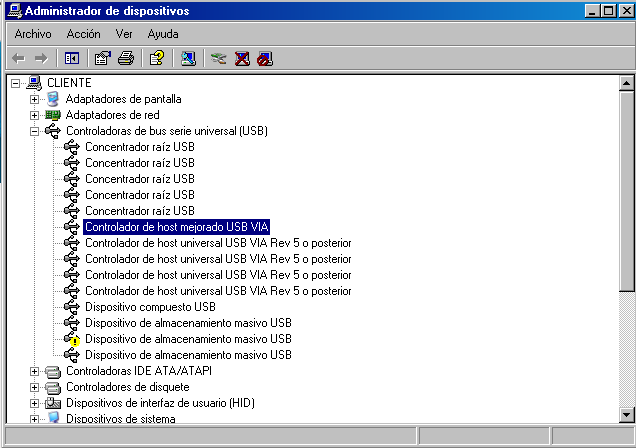Click the disable device toolbar icon
The image size is (636, 448).
click(x=265, y=59)
